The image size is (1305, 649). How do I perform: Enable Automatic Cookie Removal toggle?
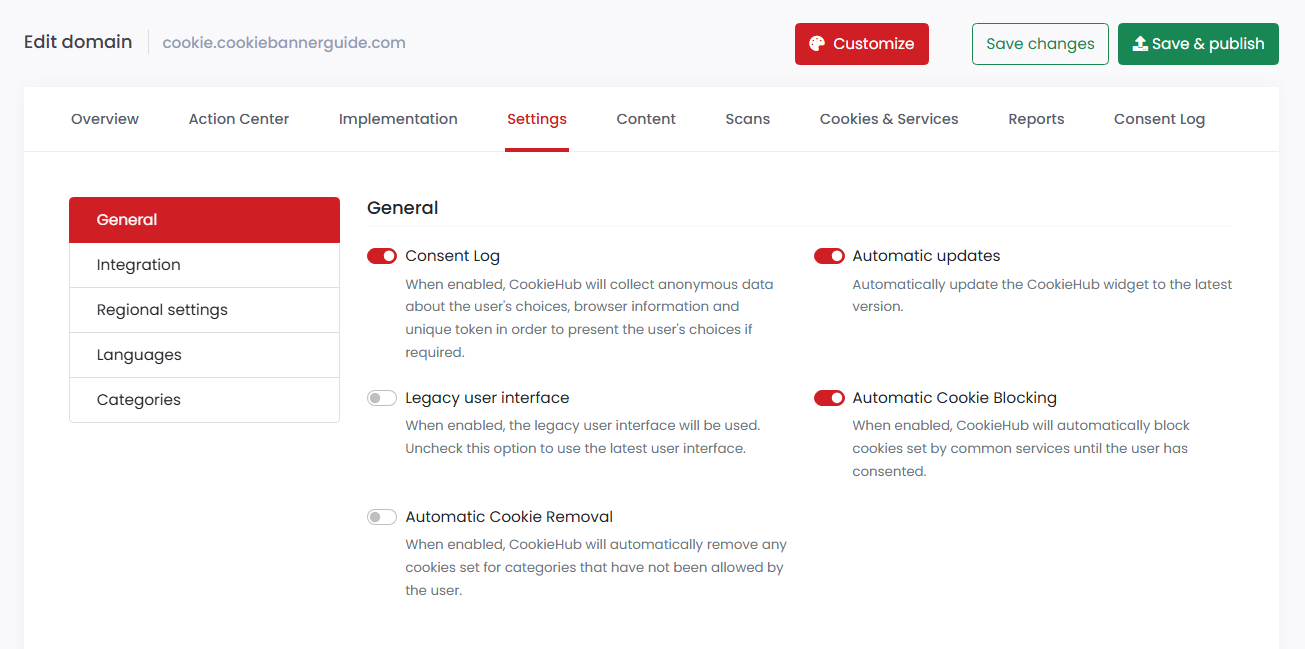coord(382,517)
